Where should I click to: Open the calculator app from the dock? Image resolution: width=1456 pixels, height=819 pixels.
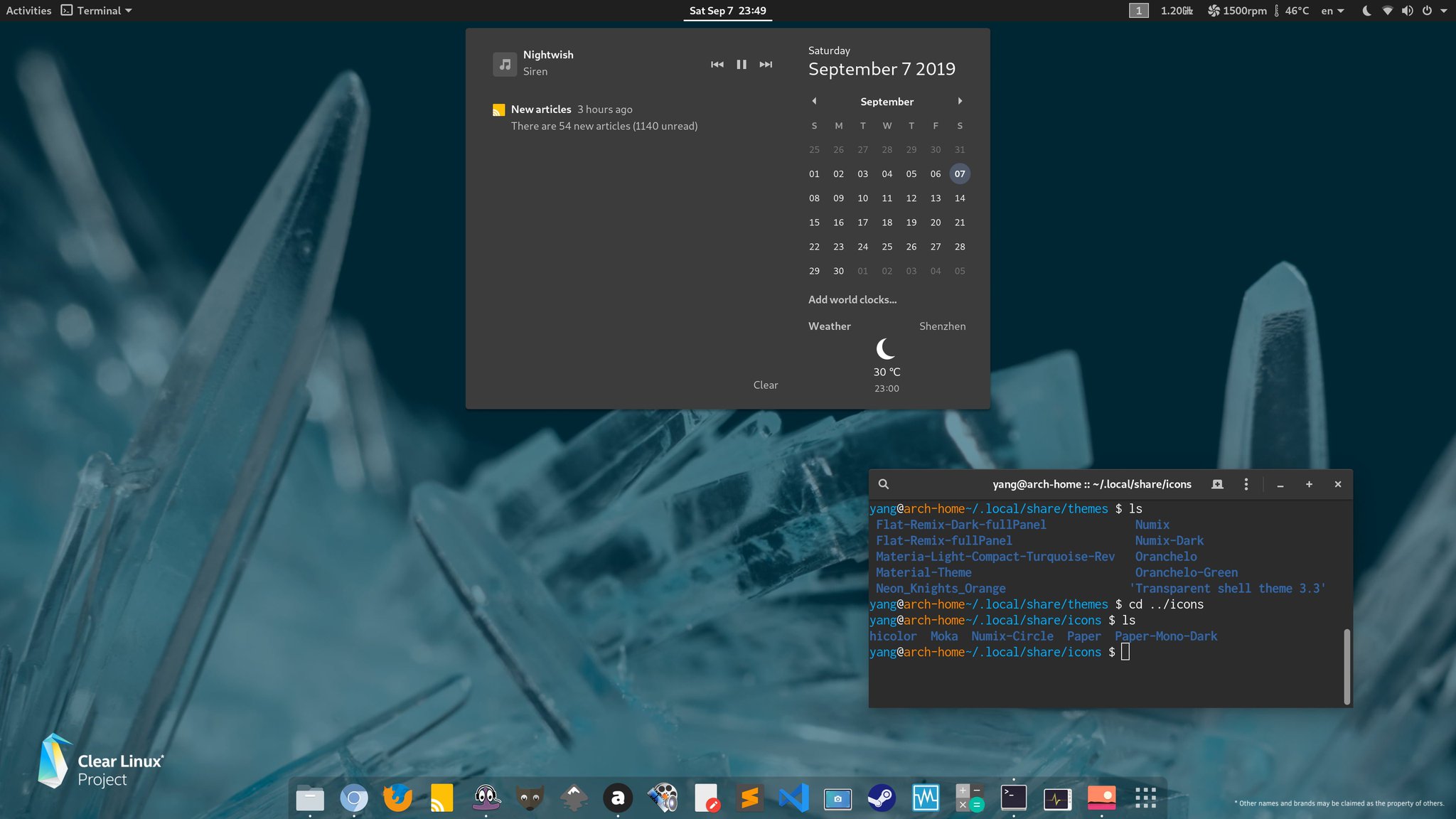click(x=970, y=798)
